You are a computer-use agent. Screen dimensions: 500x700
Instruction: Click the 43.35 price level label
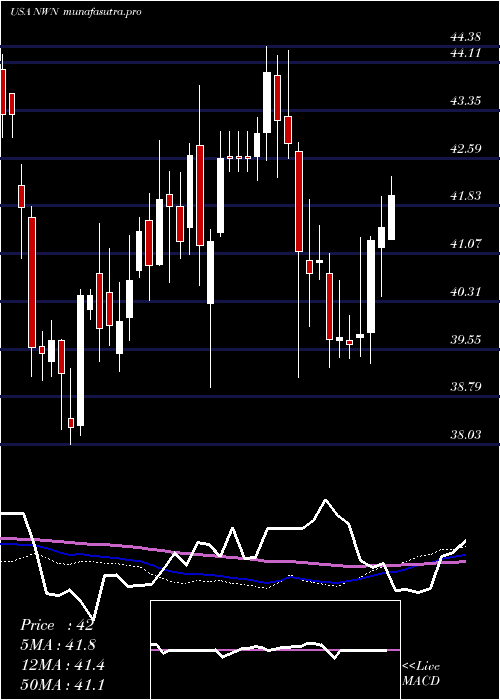[x=466, y=101]
